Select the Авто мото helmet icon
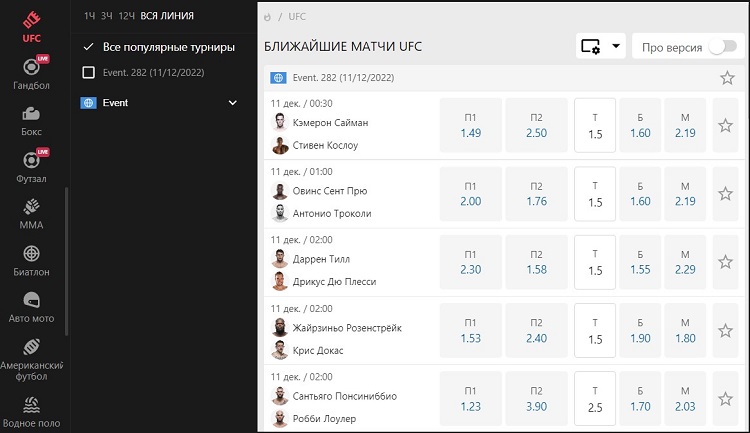Viewport: 750px width, 433px height. tap(31, 300)
